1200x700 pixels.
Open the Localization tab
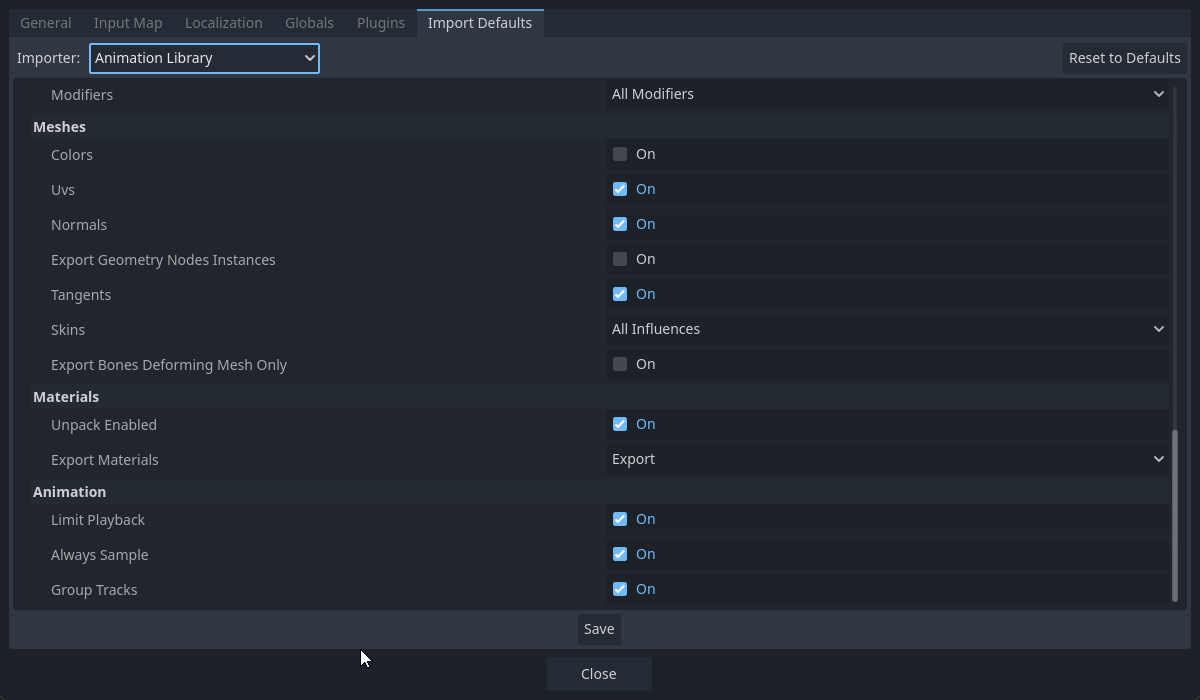coord(223,23)
